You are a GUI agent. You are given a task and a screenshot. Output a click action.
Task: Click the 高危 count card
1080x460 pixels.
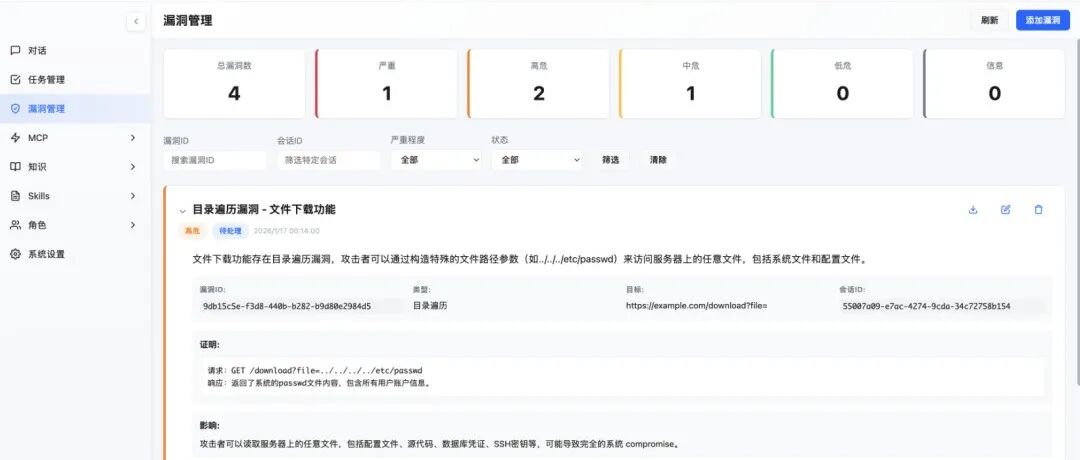tap(539, 83)
